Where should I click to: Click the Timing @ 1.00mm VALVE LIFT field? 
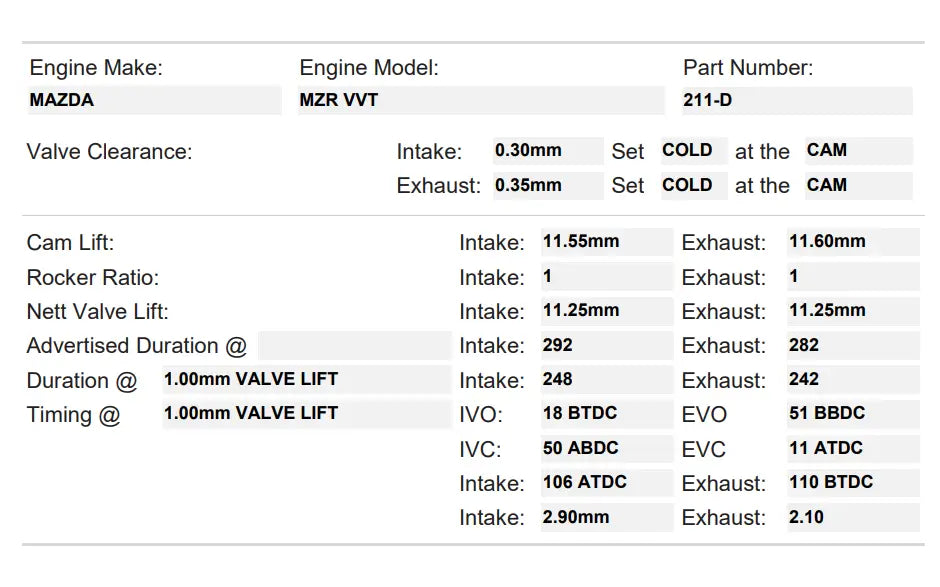point(306,414)
